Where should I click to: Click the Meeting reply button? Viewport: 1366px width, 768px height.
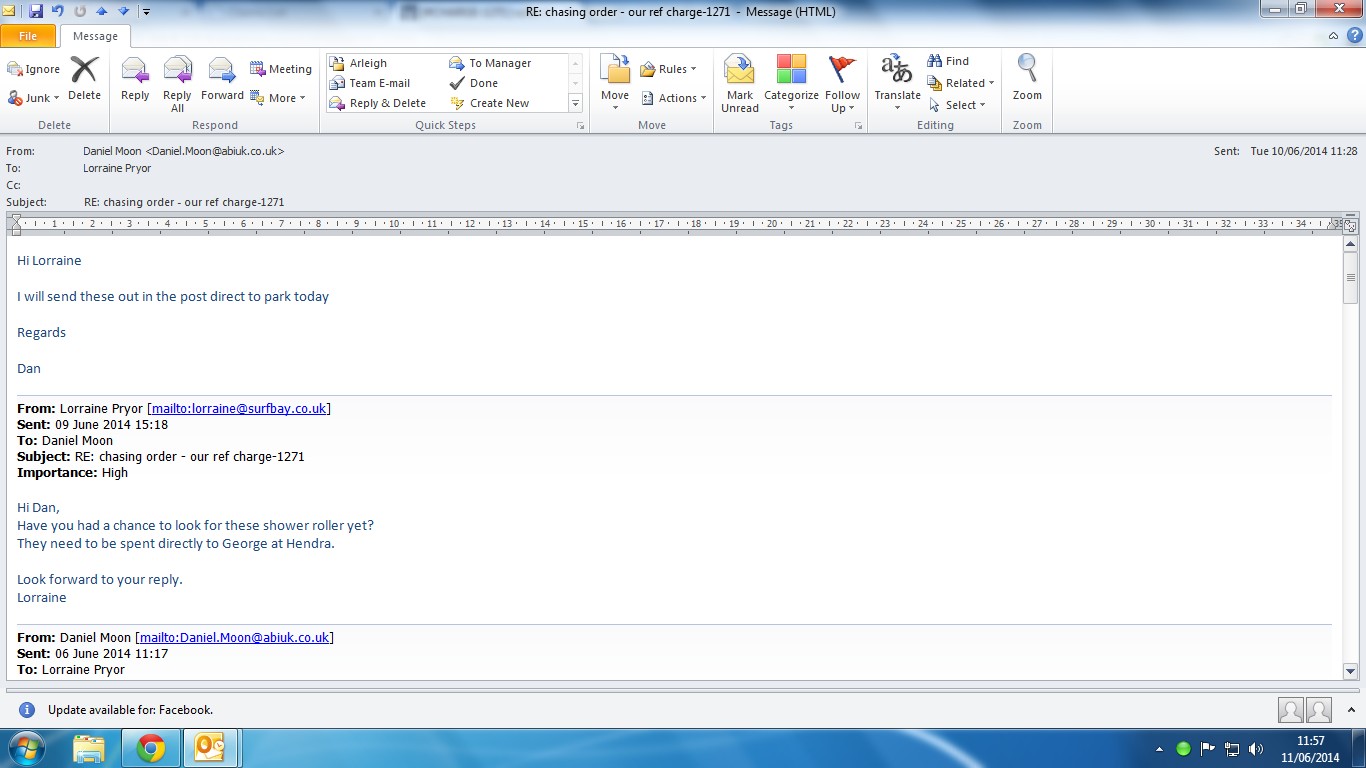click(x=281, y=69)
